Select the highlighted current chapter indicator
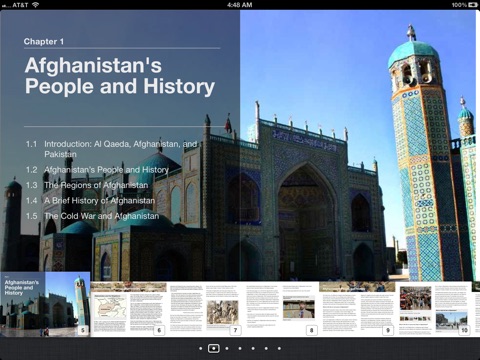The height and width of the screenshot is (360, 480). click(214, 348)
